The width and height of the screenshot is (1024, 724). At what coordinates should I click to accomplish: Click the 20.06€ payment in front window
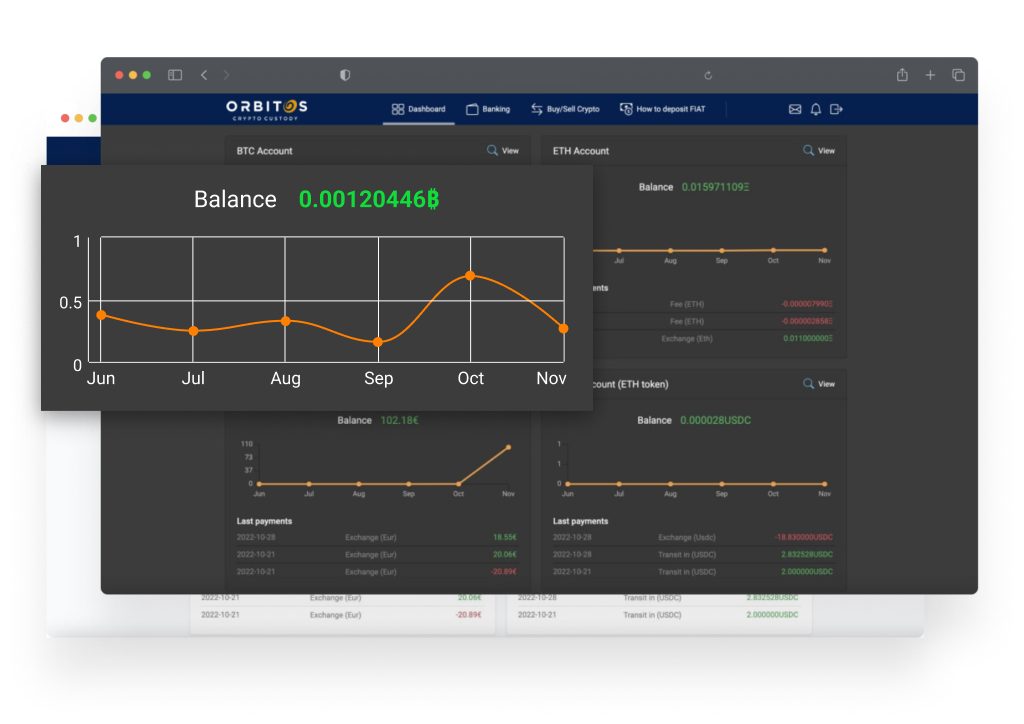[504, 554]
